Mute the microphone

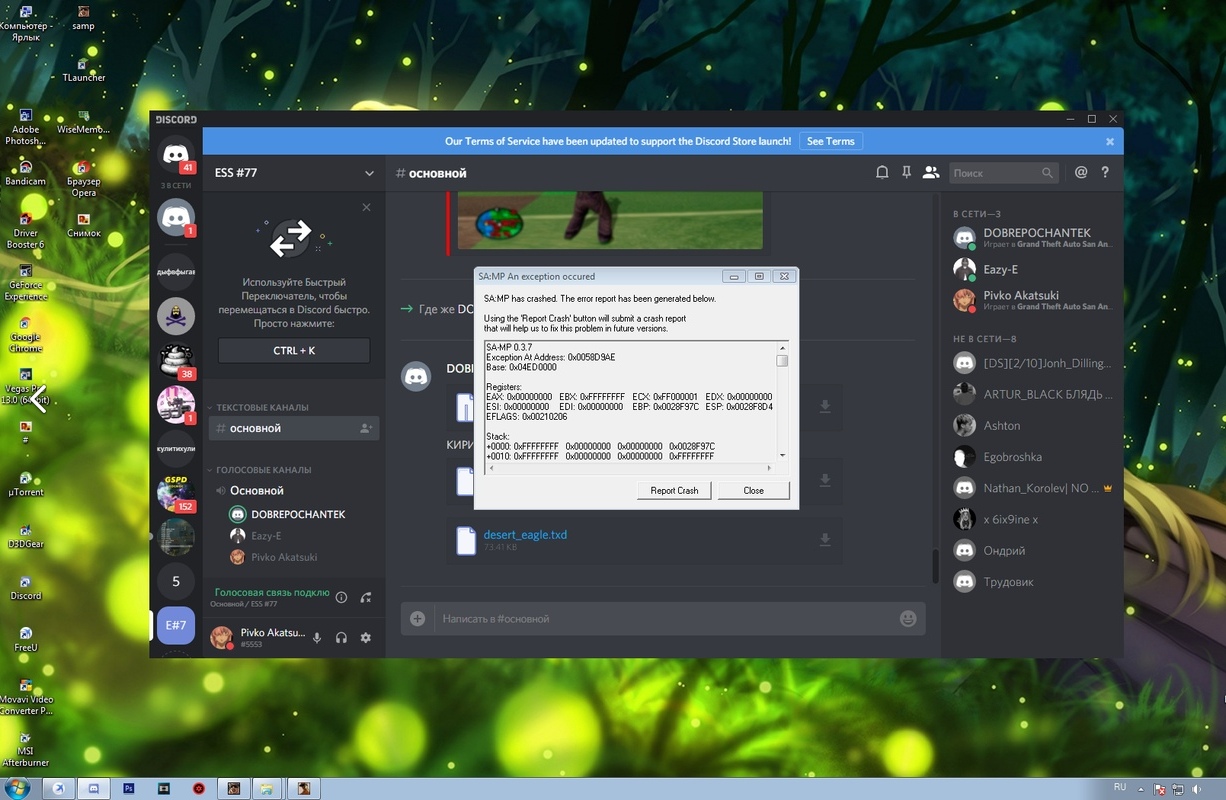317,638
